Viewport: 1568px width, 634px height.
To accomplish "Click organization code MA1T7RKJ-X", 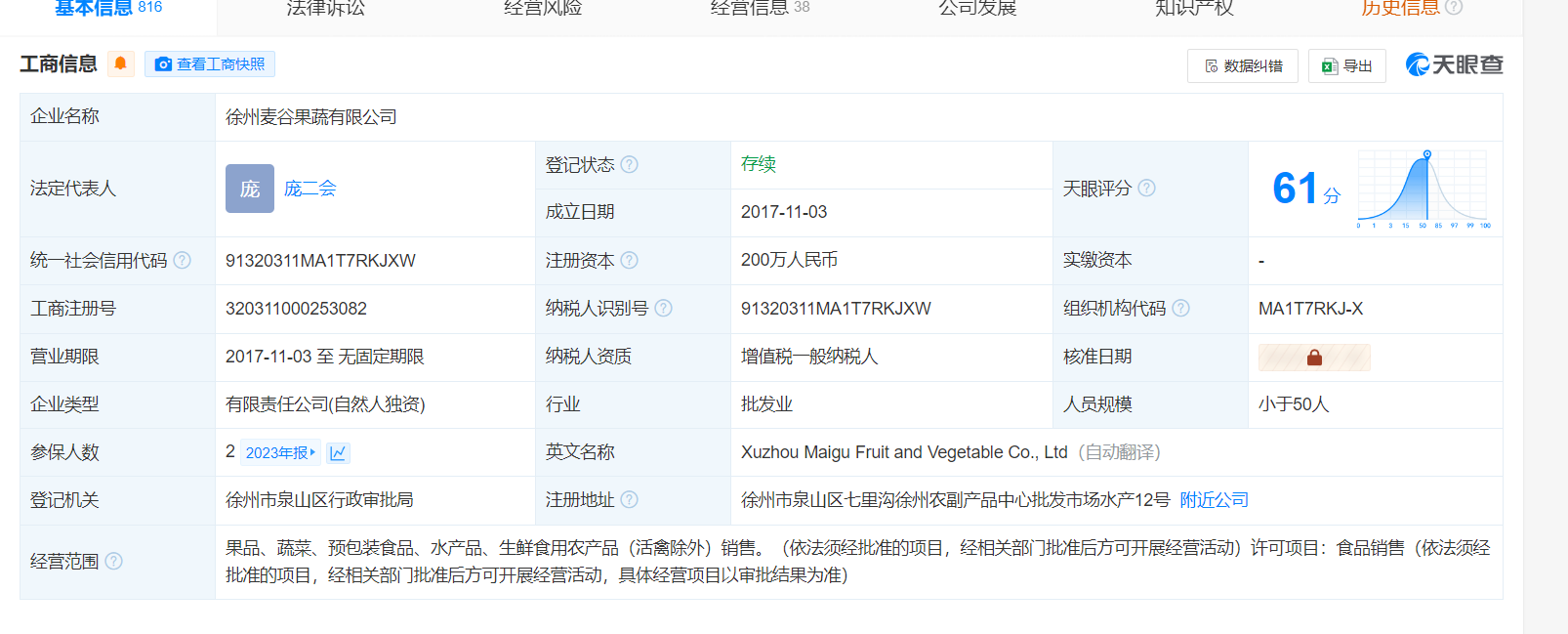I will click(x=1310, y=309).
